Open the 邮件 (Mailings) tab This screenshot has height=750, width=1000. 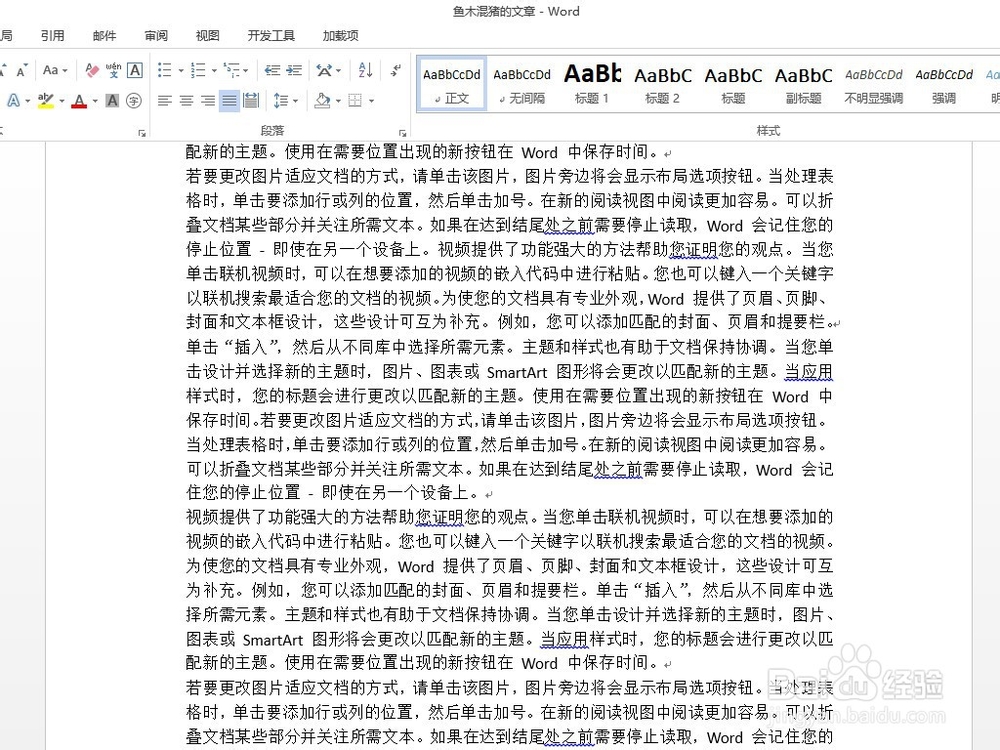pyautogui.click(x=105, y=36)
